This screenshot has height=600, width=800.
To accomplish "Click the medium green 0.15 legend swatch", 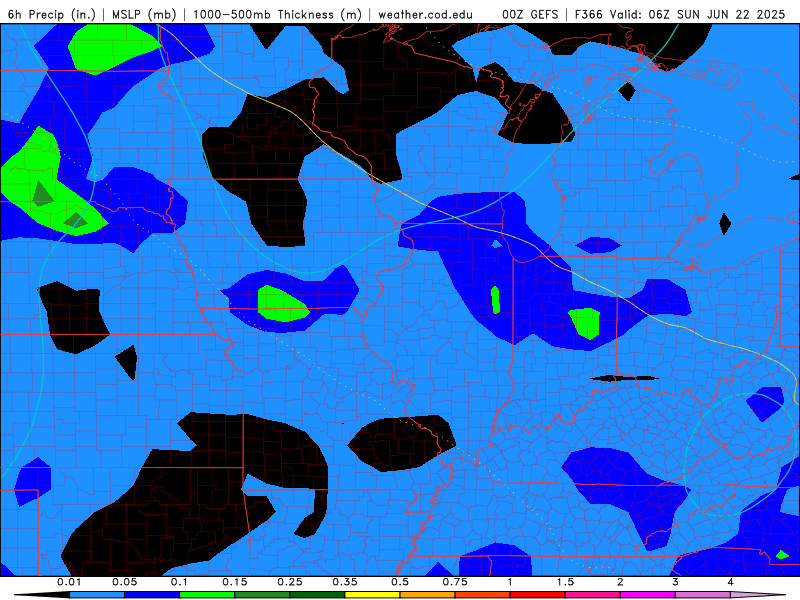I will click(x=262, y=595).
